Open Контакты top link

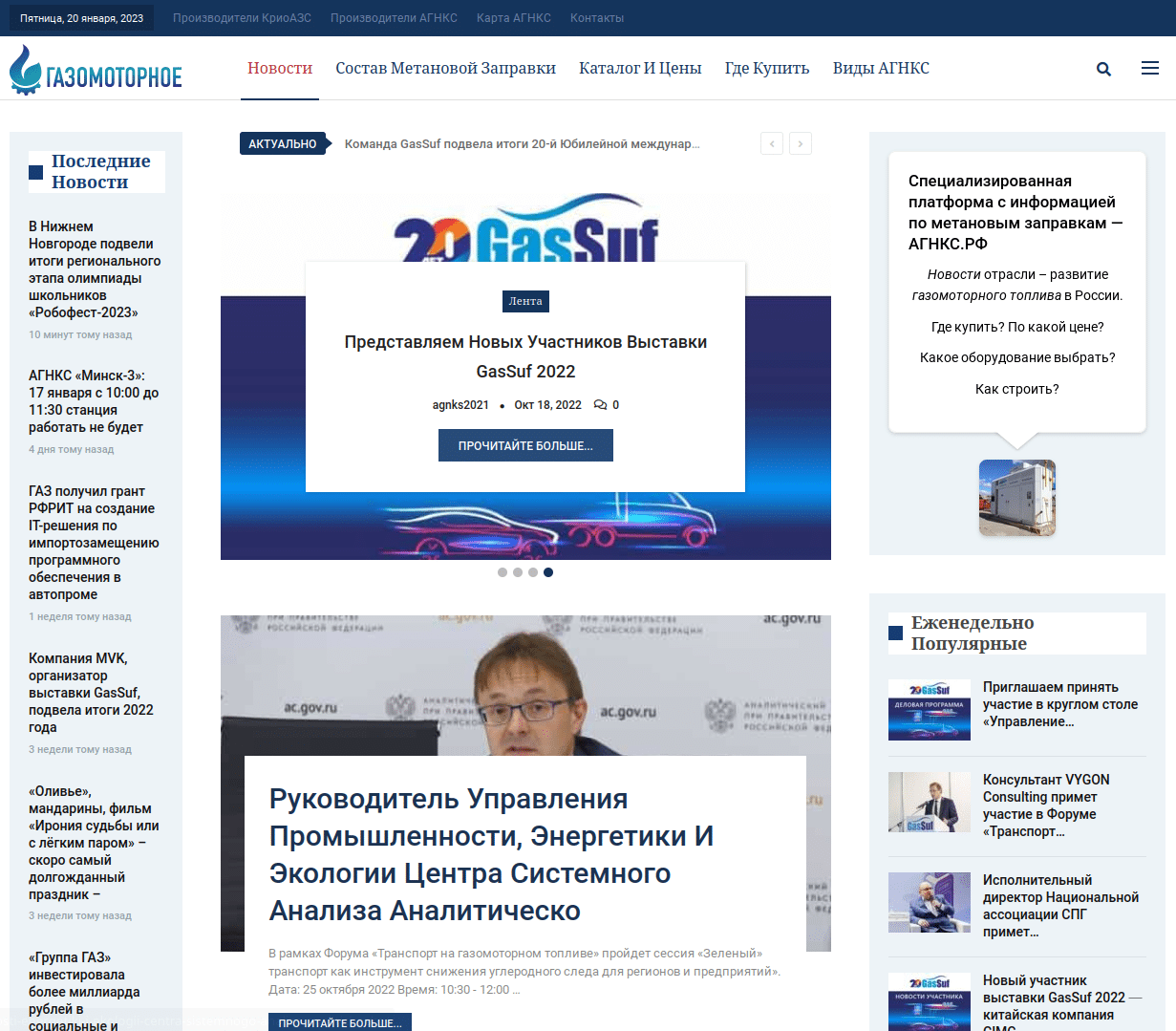pyautogui.click(x=597, y=18)
